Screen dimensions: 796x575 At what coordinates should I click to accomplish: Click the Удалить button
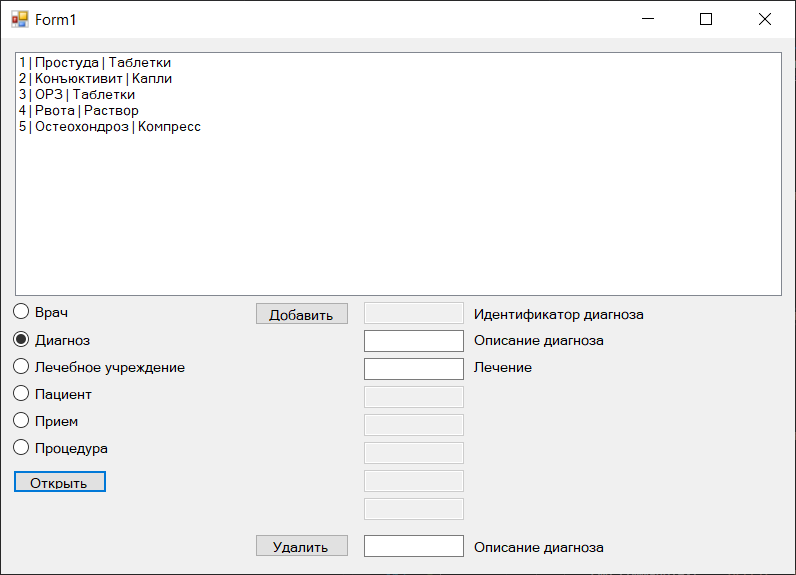[302, 546]
